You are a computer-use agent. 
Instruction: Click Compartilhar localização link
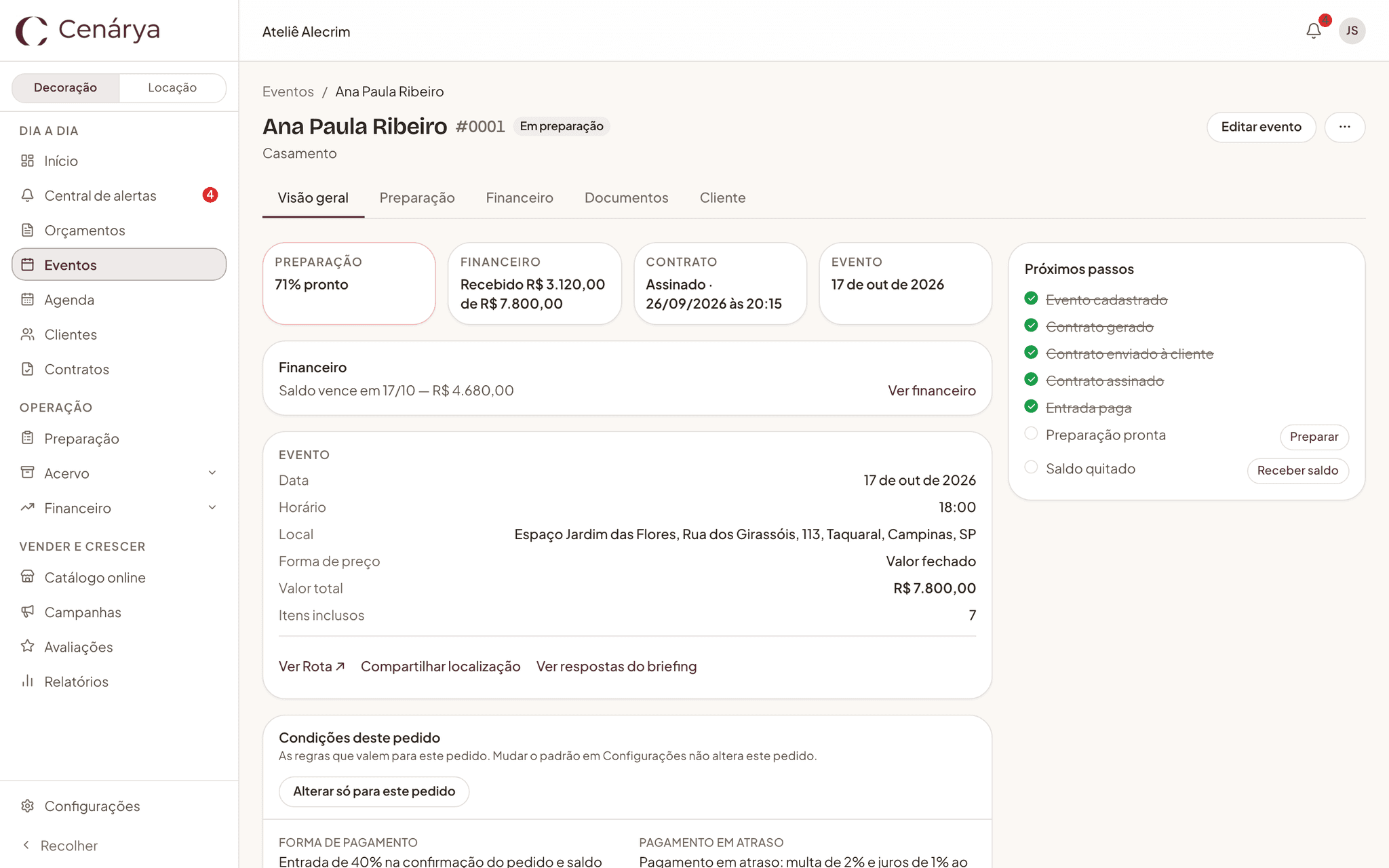point(441,667)
